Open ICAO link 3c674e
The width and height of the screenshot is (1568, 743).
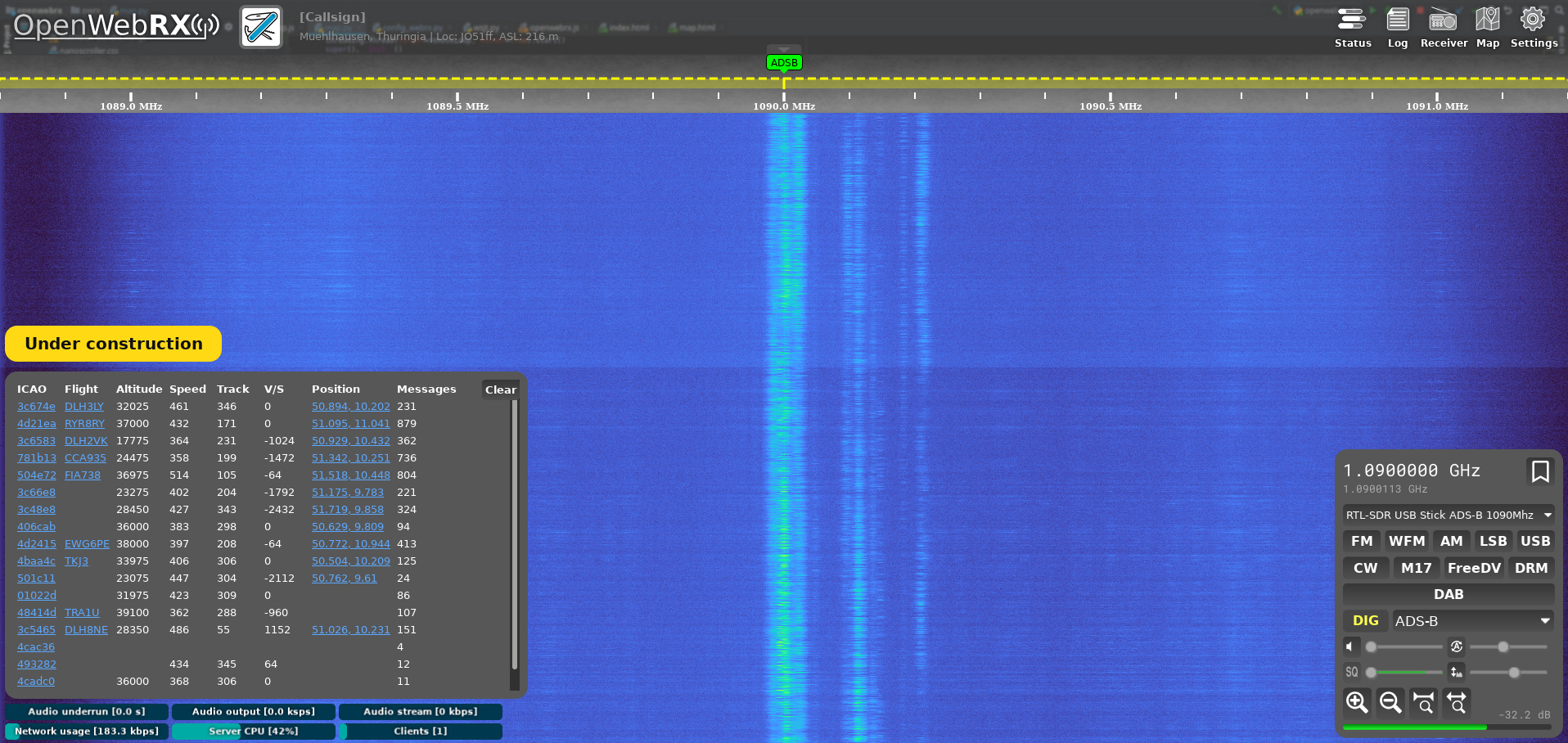click(x=36, y=406)
